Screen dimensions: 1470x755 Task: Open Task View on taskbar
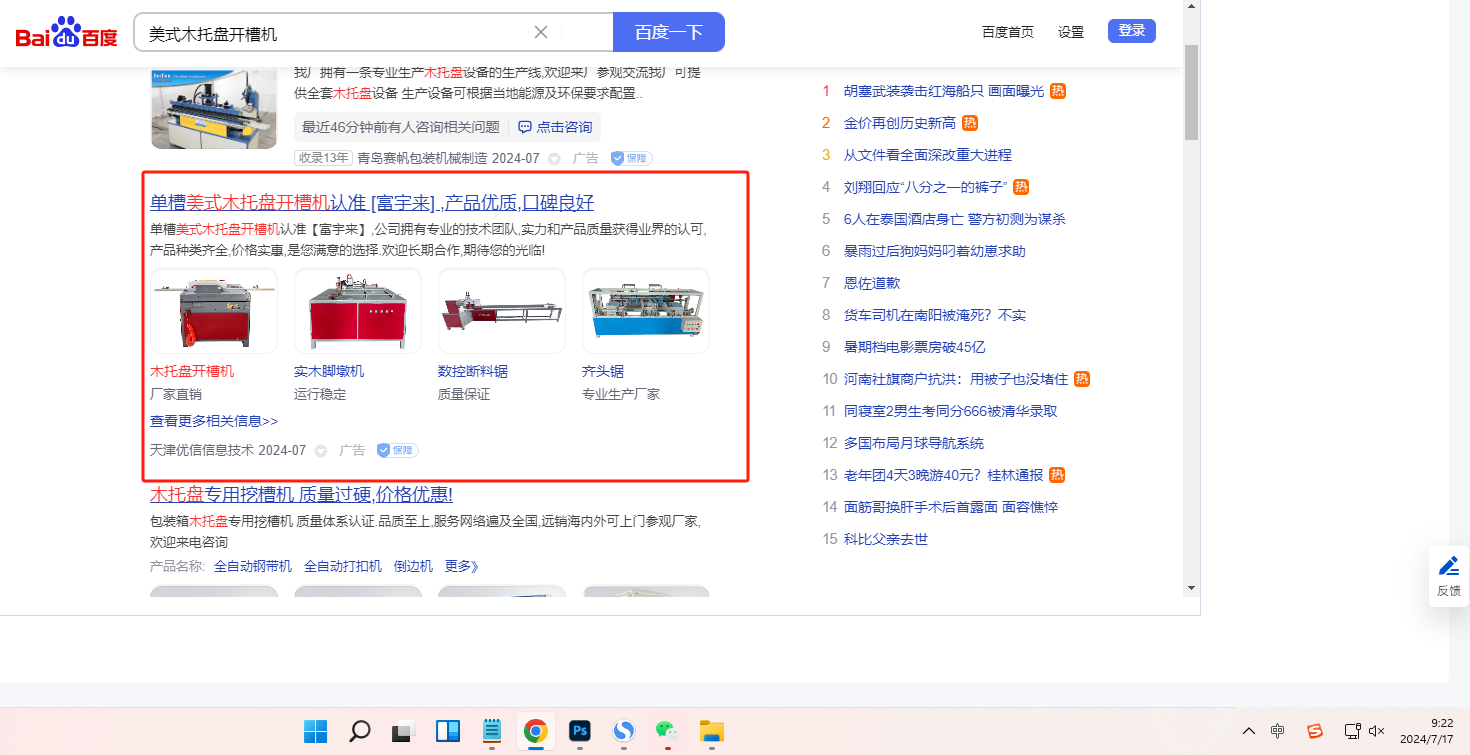coord(403,731)
